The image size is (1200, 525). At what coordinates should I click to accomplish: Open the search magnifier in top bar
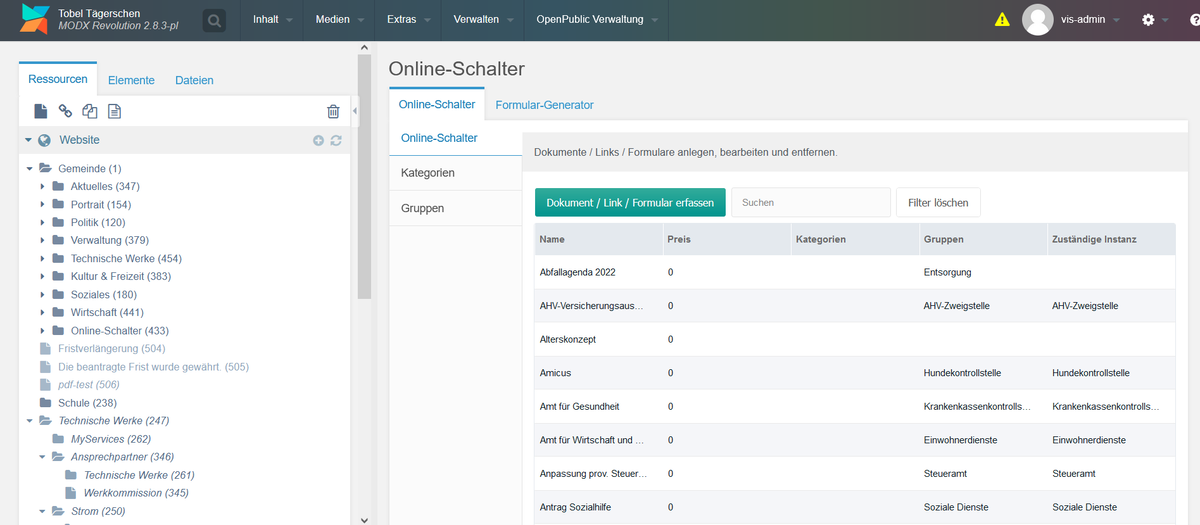214,20
